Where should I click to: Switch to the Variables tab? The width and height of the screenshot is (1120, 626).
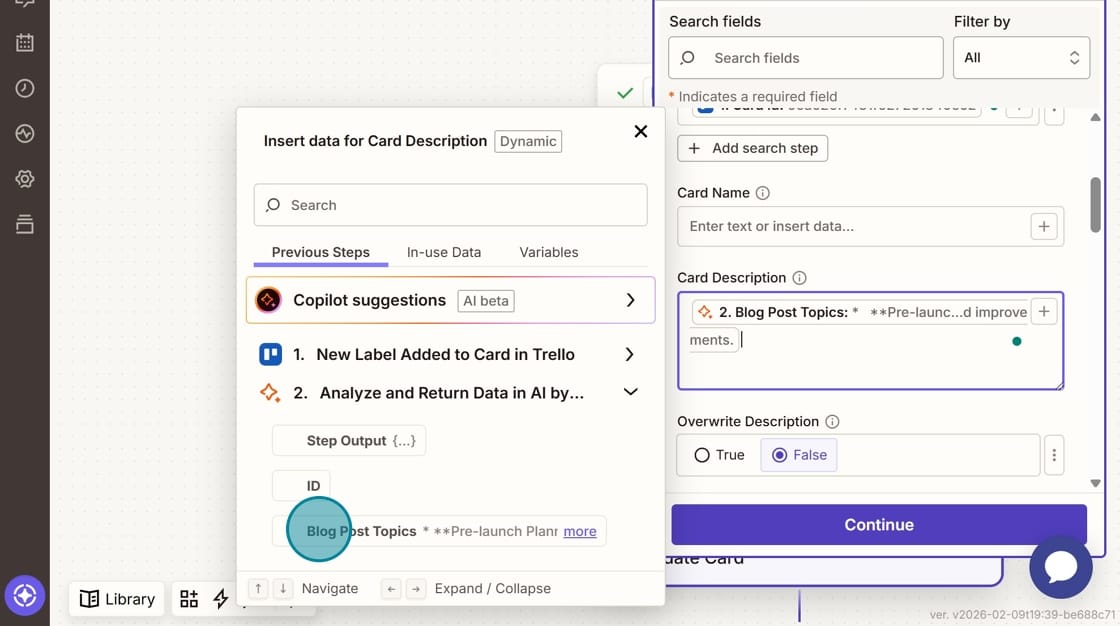click(548, 252)
